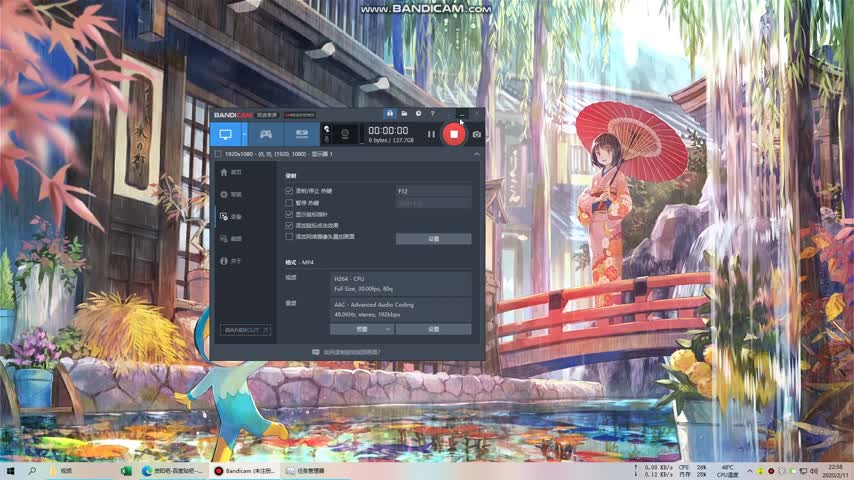
Task: Click the pause hotkey input field
Action: [434, 203]
